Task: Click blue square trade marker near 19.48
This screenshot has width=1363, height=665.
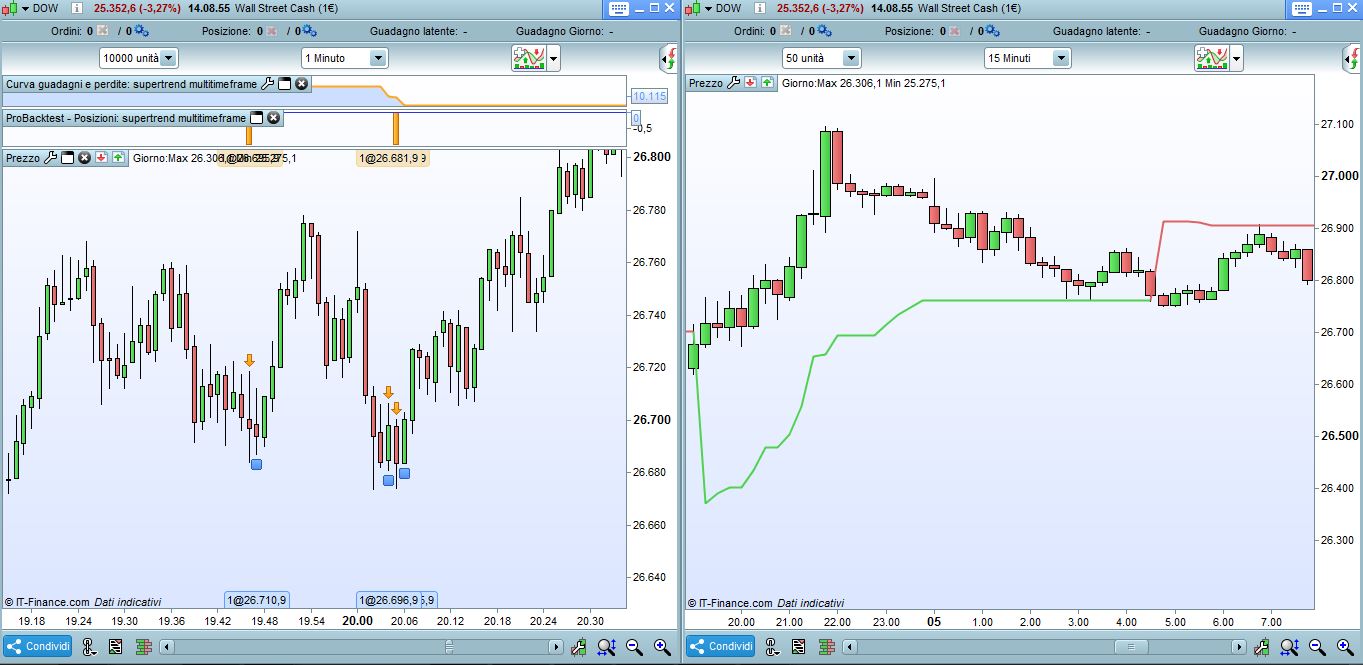Action: [x=256, y=464]
